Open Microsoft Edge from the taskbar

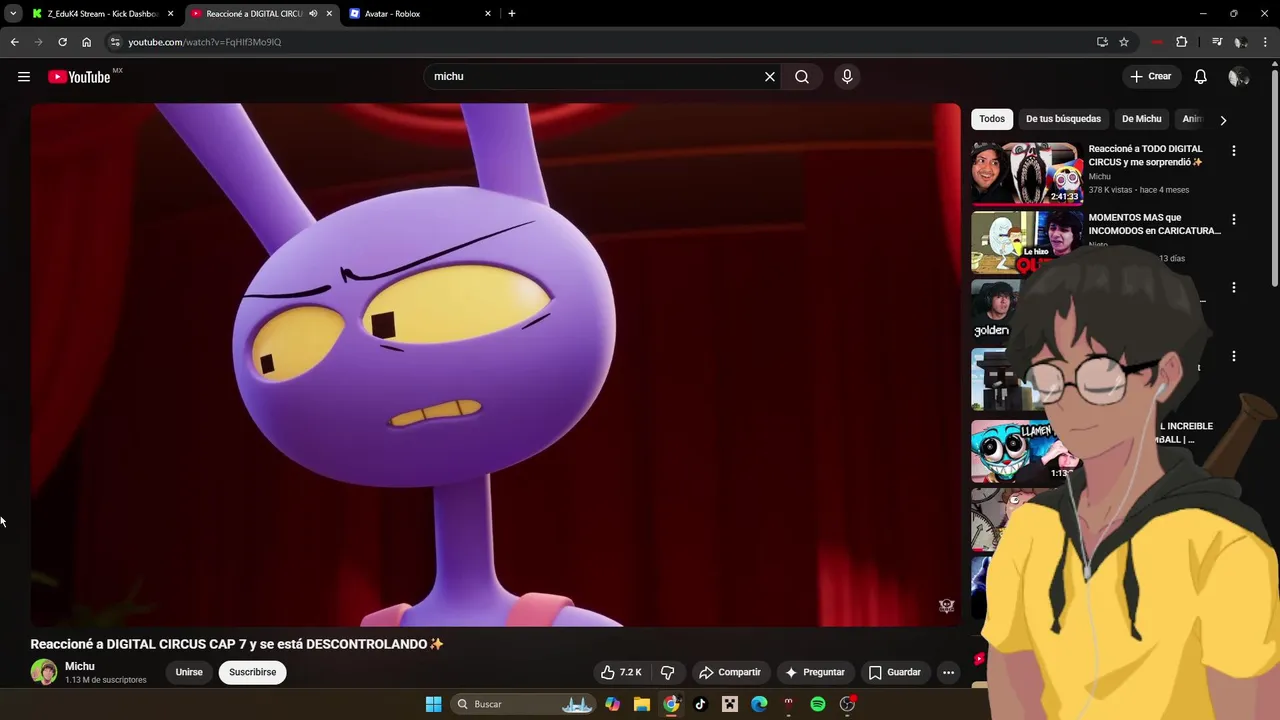pos(759,704)
